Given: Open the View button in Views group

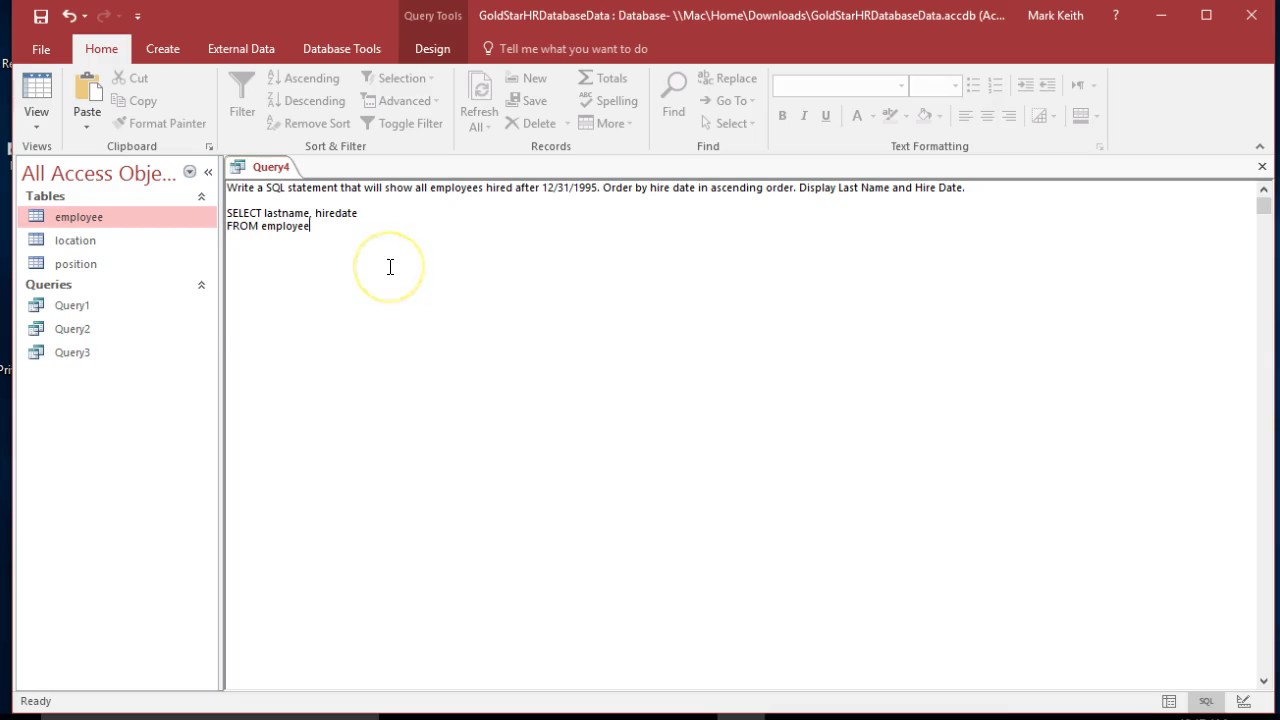Looking at the screenshot, I should tap(36, 102).
